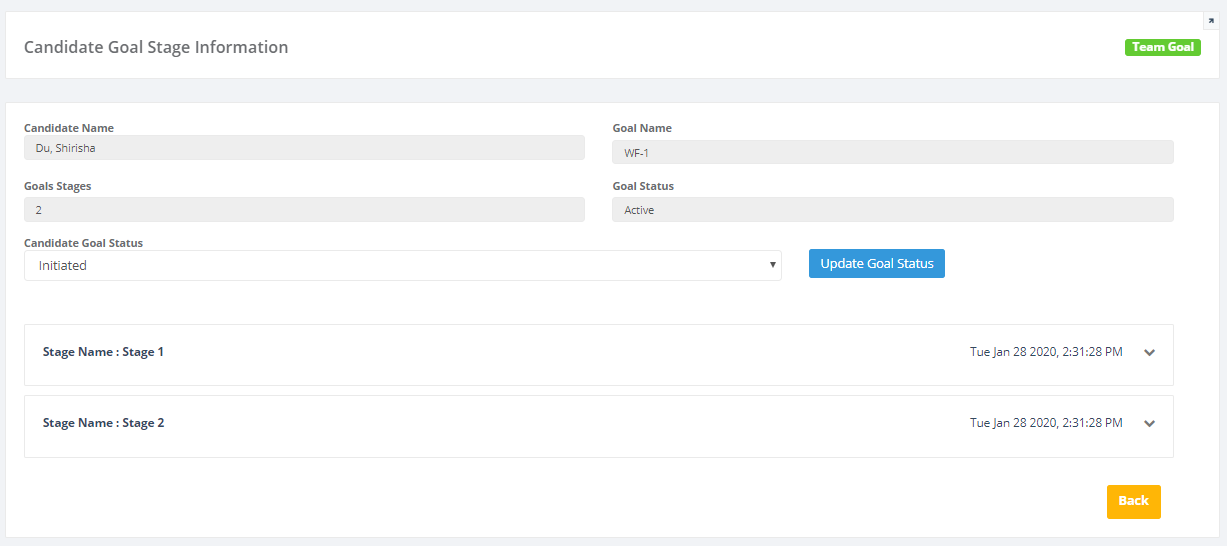Click the Goals Stages field showing 2
Image resolution: width=1227 pixels, height=546 pixels.
pyautogui.click(x=304, y=210)
